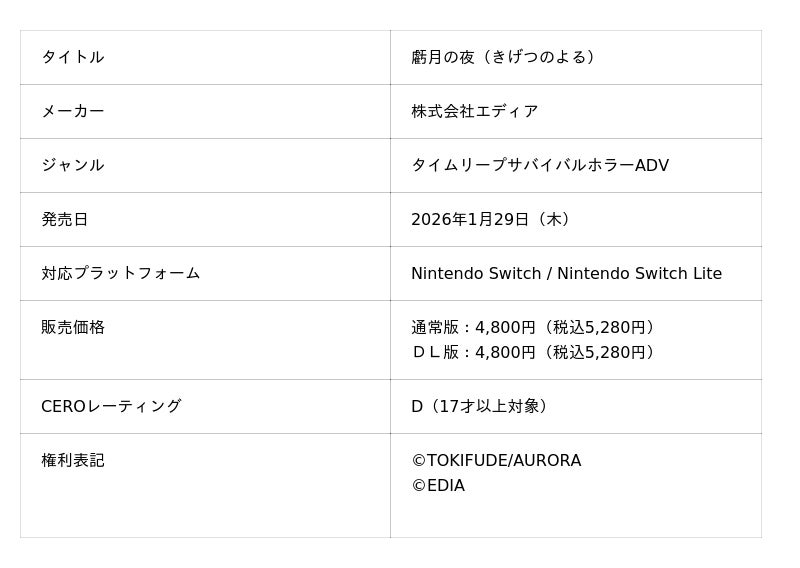Select the ©EDIA copyright line
Image resolution: width=800 pixels, height=568 pixels.
pyautogui.click(x=438, y=485)
